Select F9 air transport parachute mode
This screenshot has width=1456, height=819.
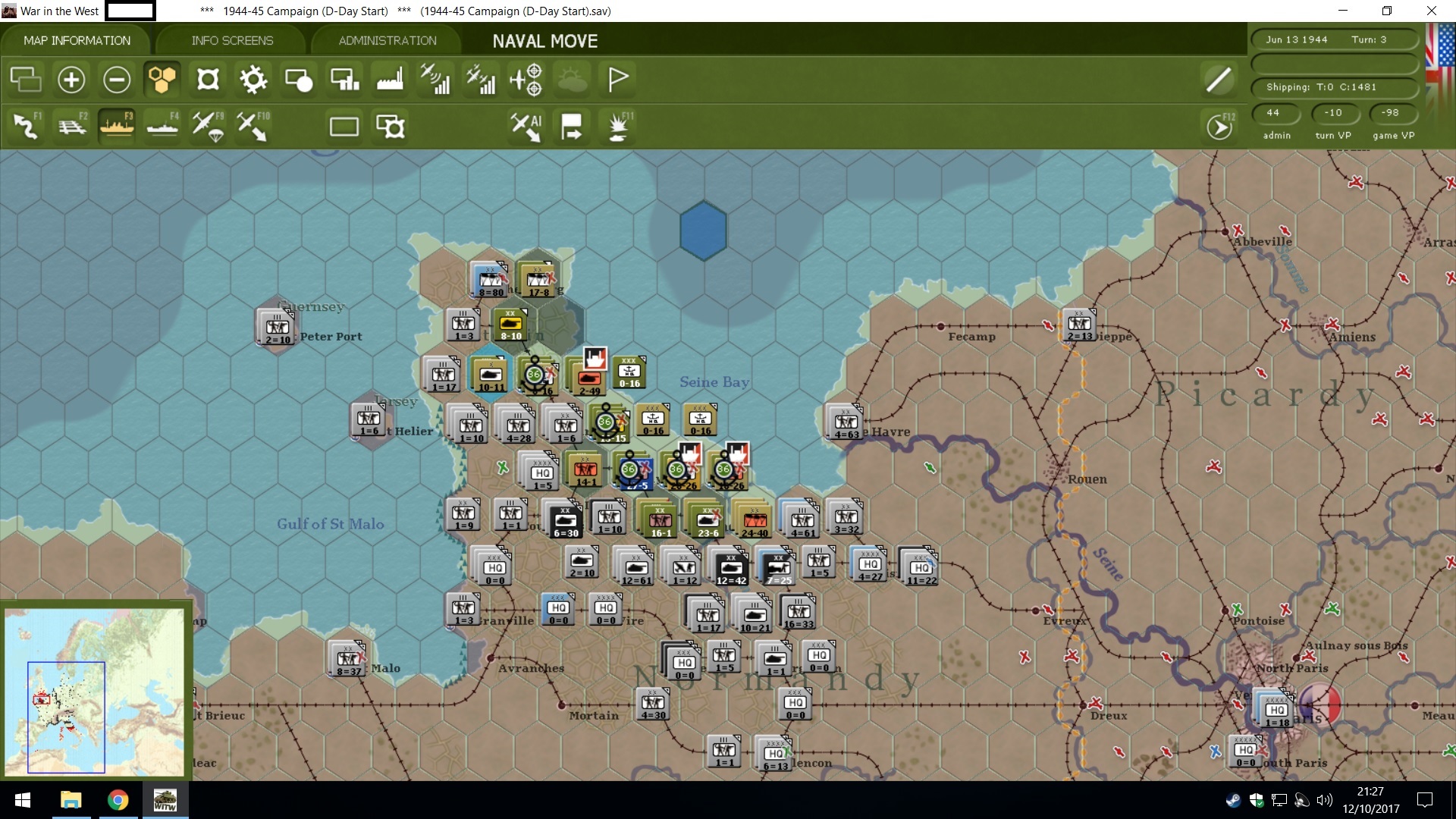tap(208, 125)
